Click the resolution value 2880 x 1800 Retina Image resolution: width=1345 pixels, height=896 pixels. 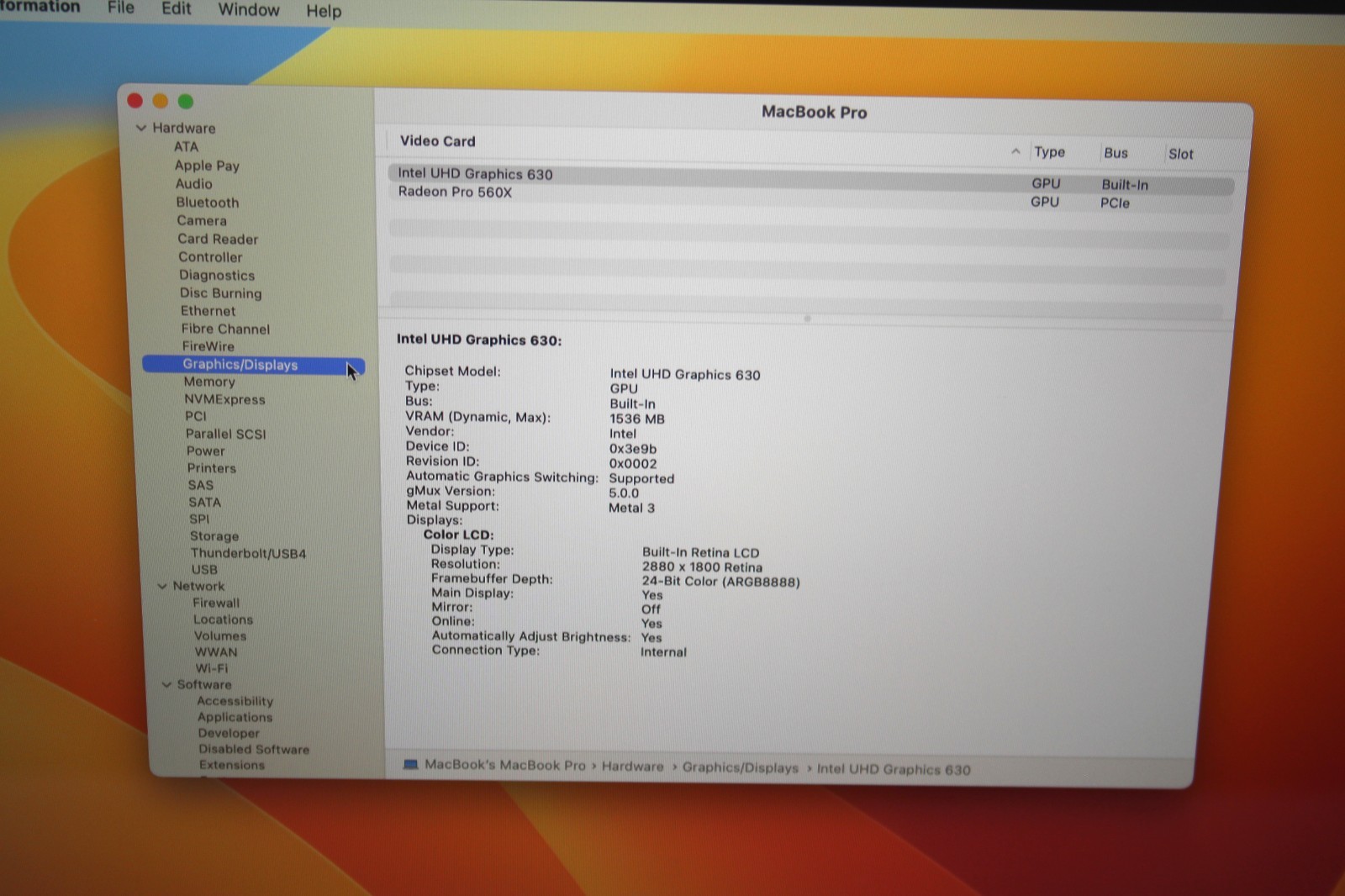point(702,567)
